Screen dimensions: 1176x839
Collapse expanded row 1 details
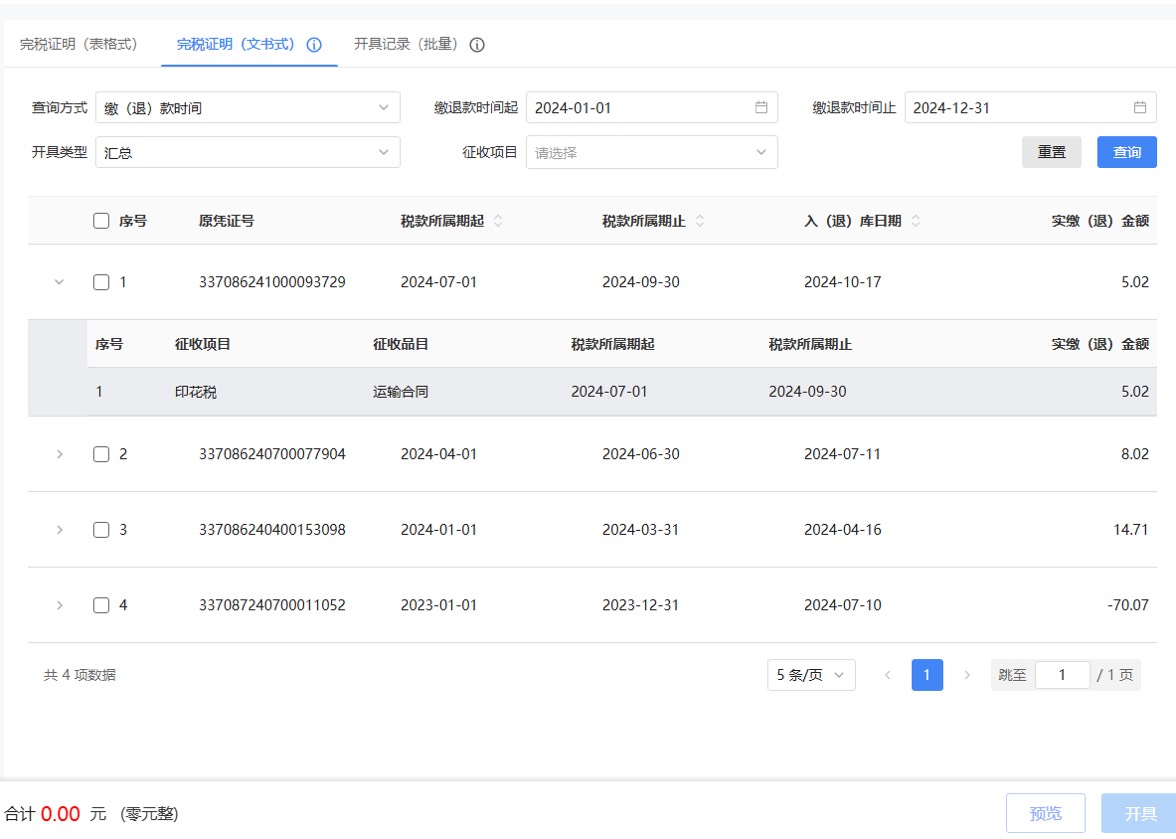point(59,282)
